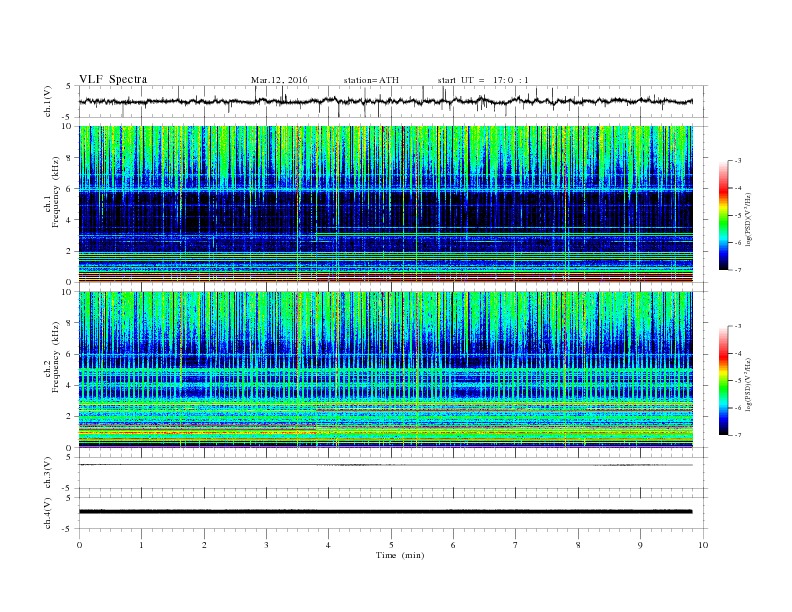Click the log(PSD) label beside ch.2 colorbar
The height and width of the screenshot is (612, 792).
pos(749,384)
